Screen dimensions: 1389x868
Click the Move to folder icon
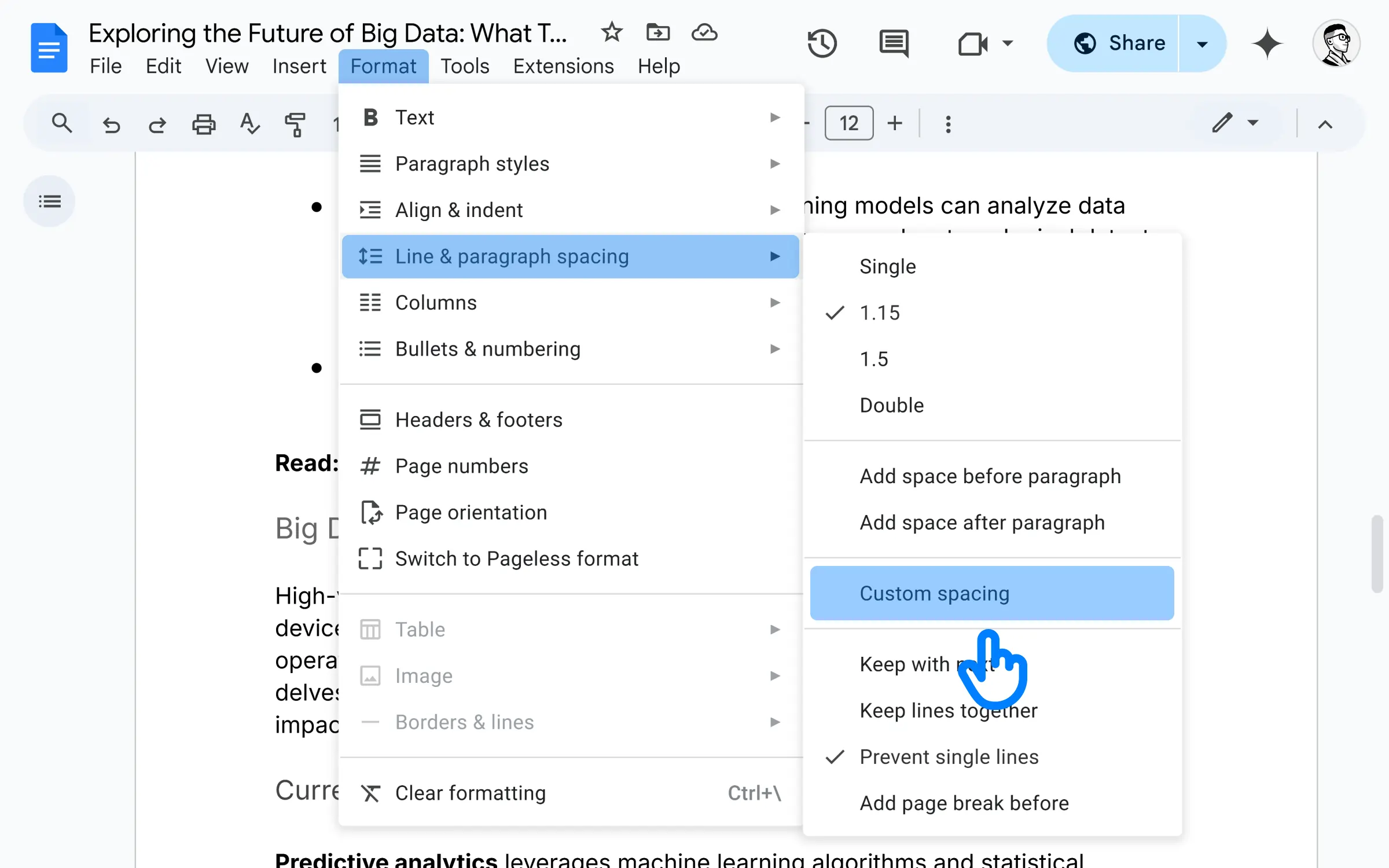tap(658, 32)
